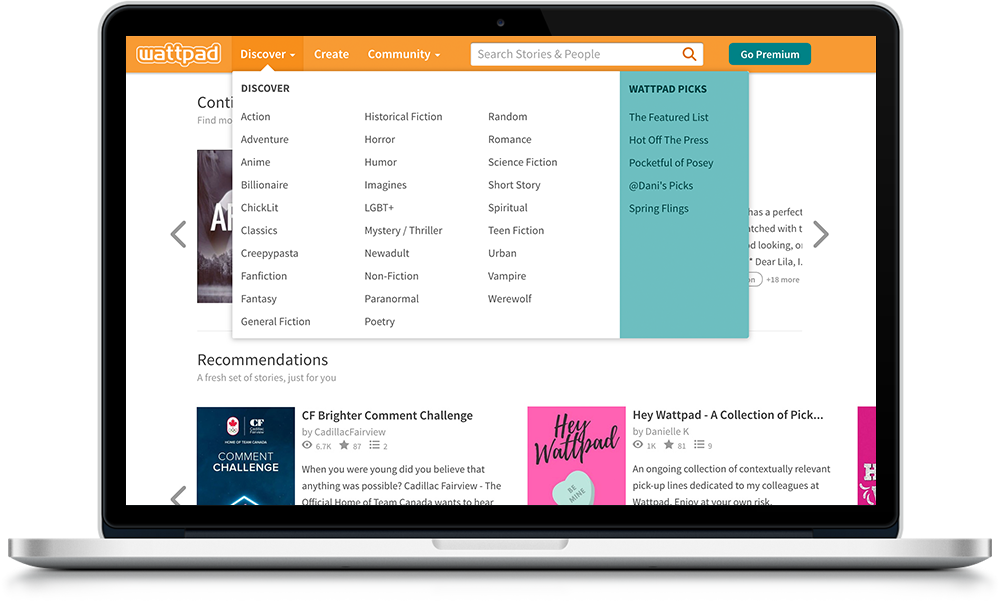Screen dimensions: 1000x604
Task: Open the Mystery / Thriller category
Action: pyautogui.click(x=403, y=230)
